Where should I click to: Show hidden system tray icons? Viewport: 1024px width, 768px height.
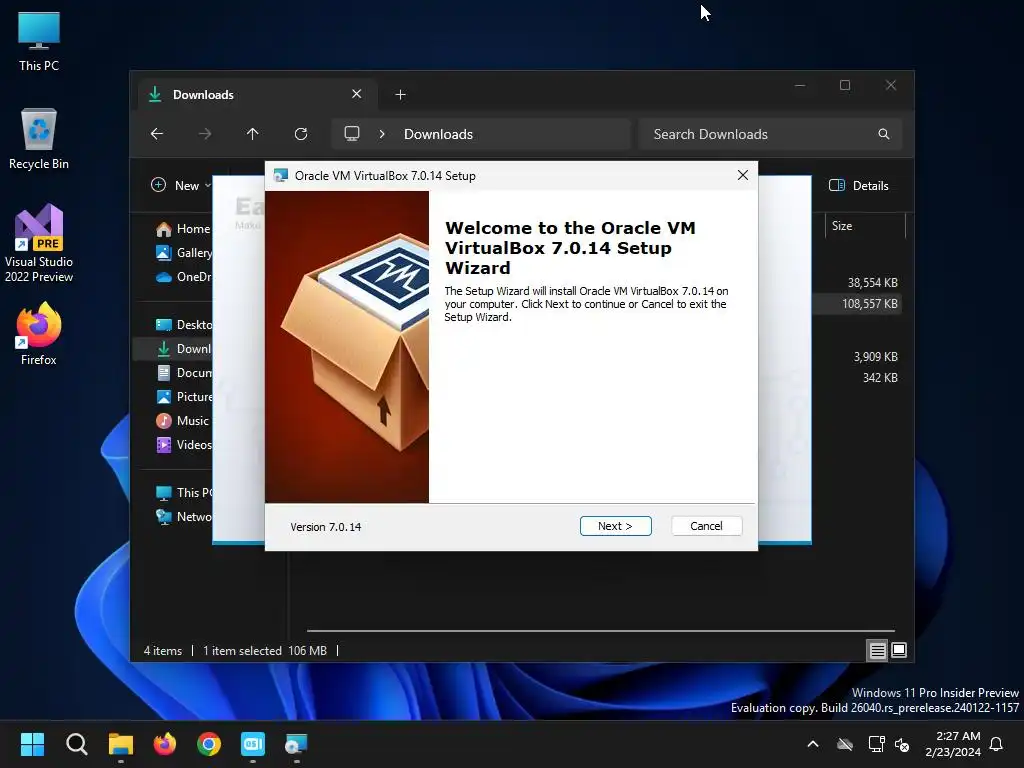813,744
